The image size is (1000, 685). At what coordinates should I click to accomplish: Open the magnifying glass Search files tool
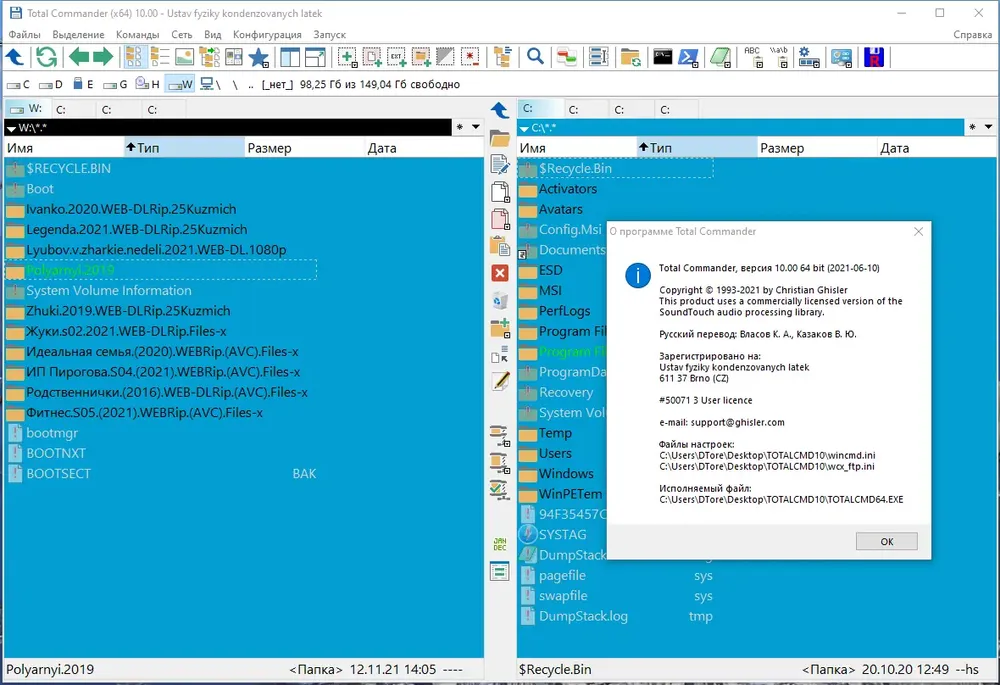535,57
